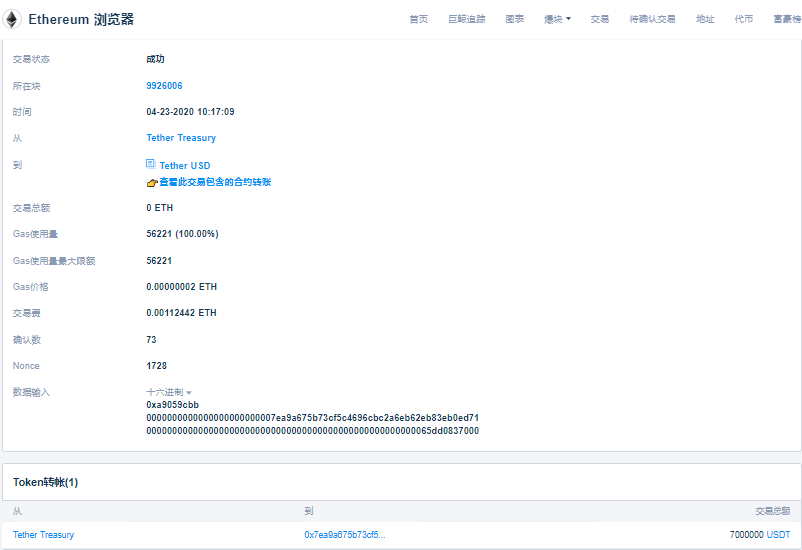Open the 图表 nav item
802x550 pixels.
[515, 19]
